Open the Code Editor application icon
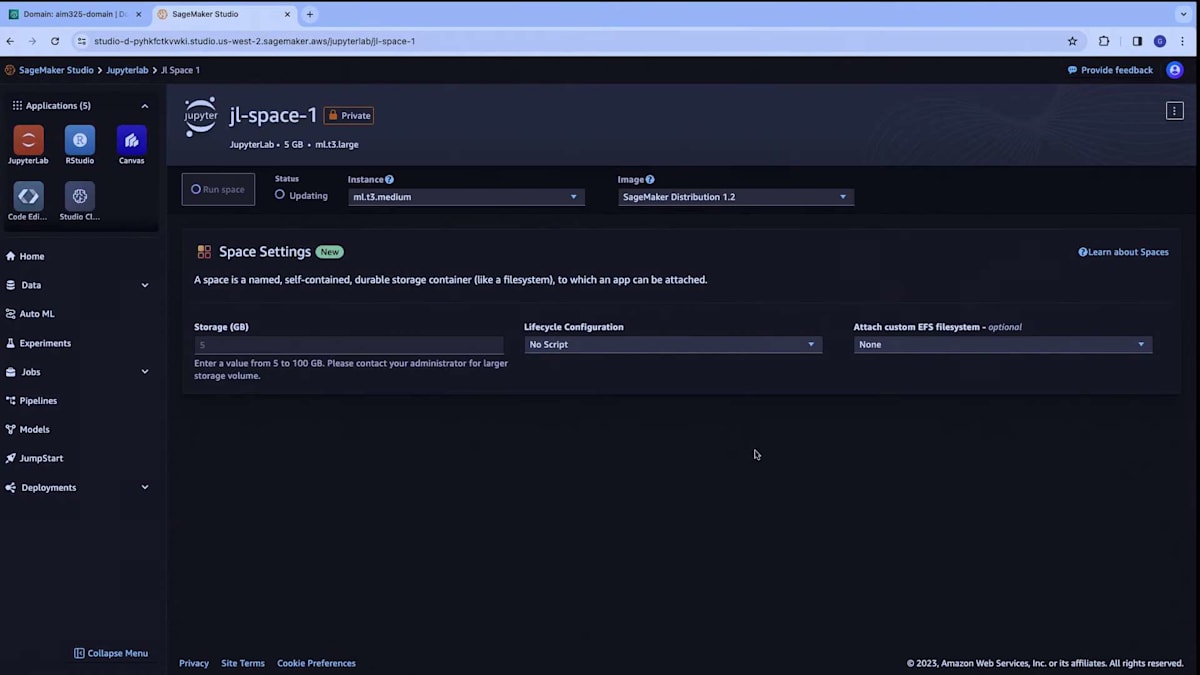Screen dimensions: 1200x675 (x=28, y=196)
